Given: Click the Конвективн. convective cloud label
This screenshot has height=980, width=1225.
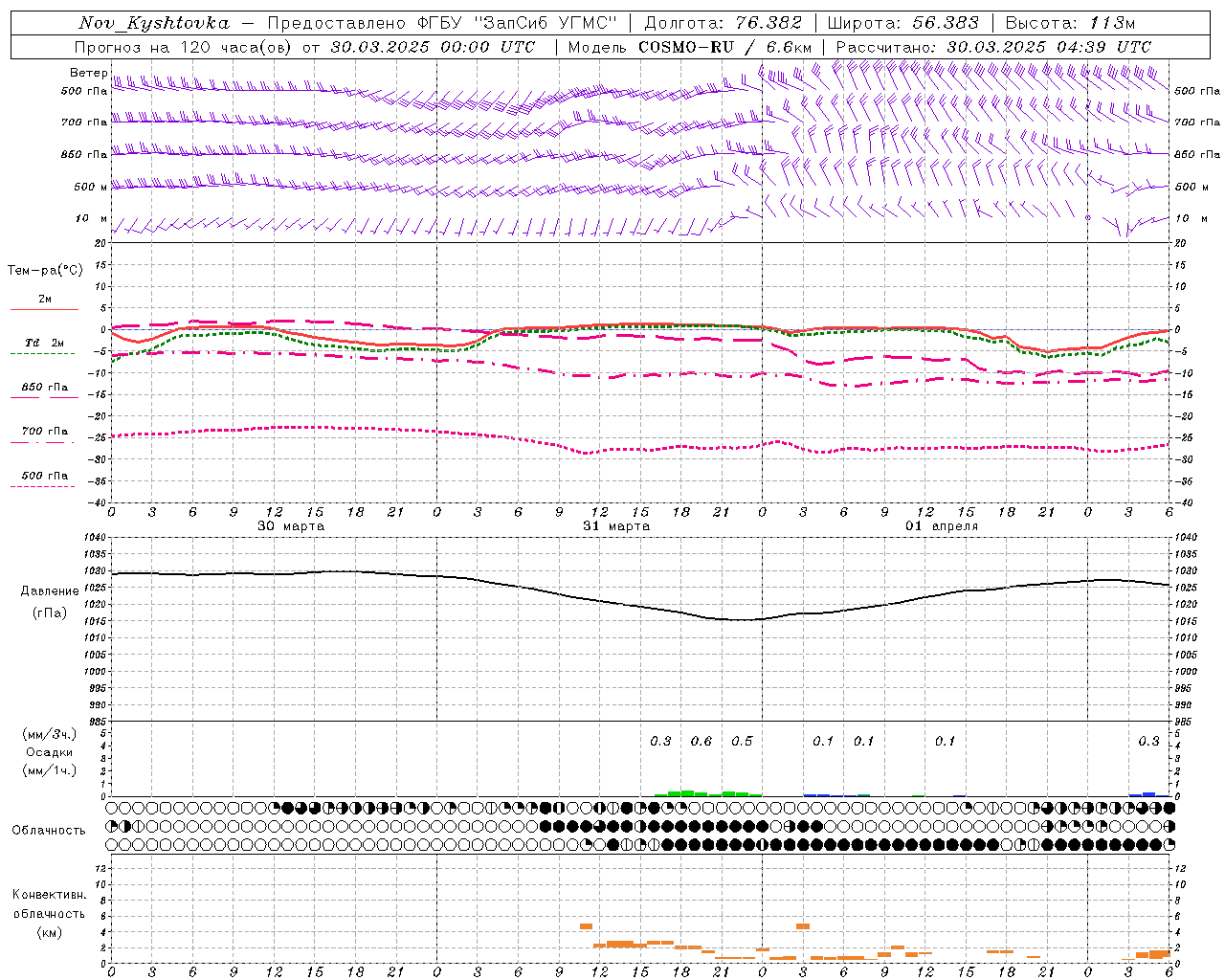Looking at the screenshot, I should (x=49, y=895).
